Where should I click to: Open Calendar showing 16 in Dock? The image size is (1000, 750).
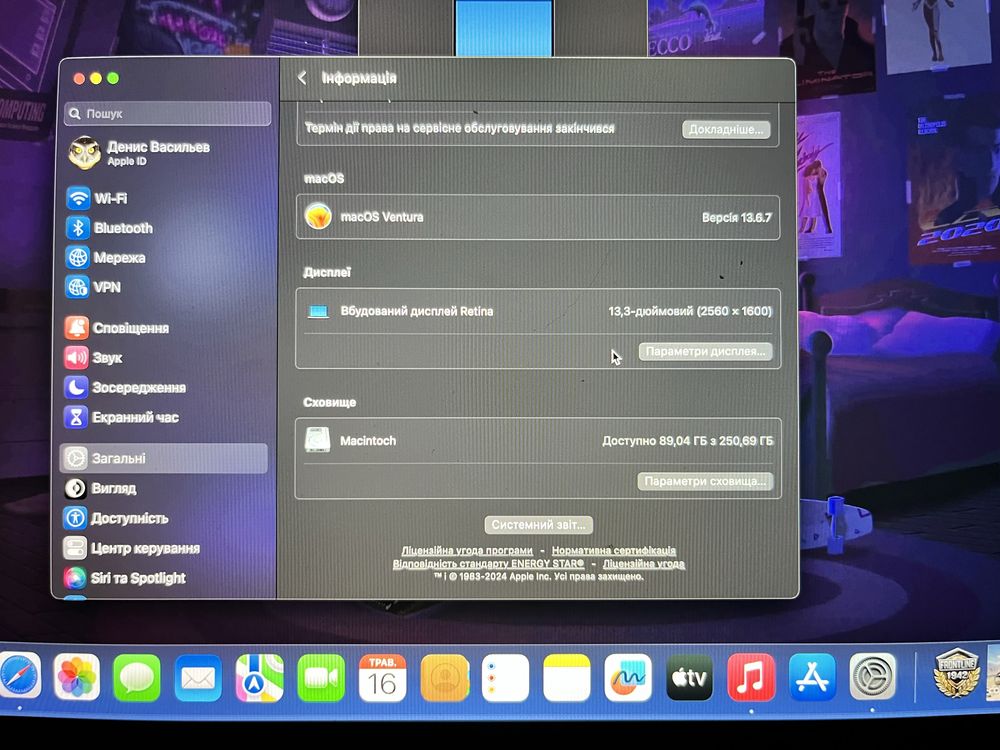click(383, 677)
